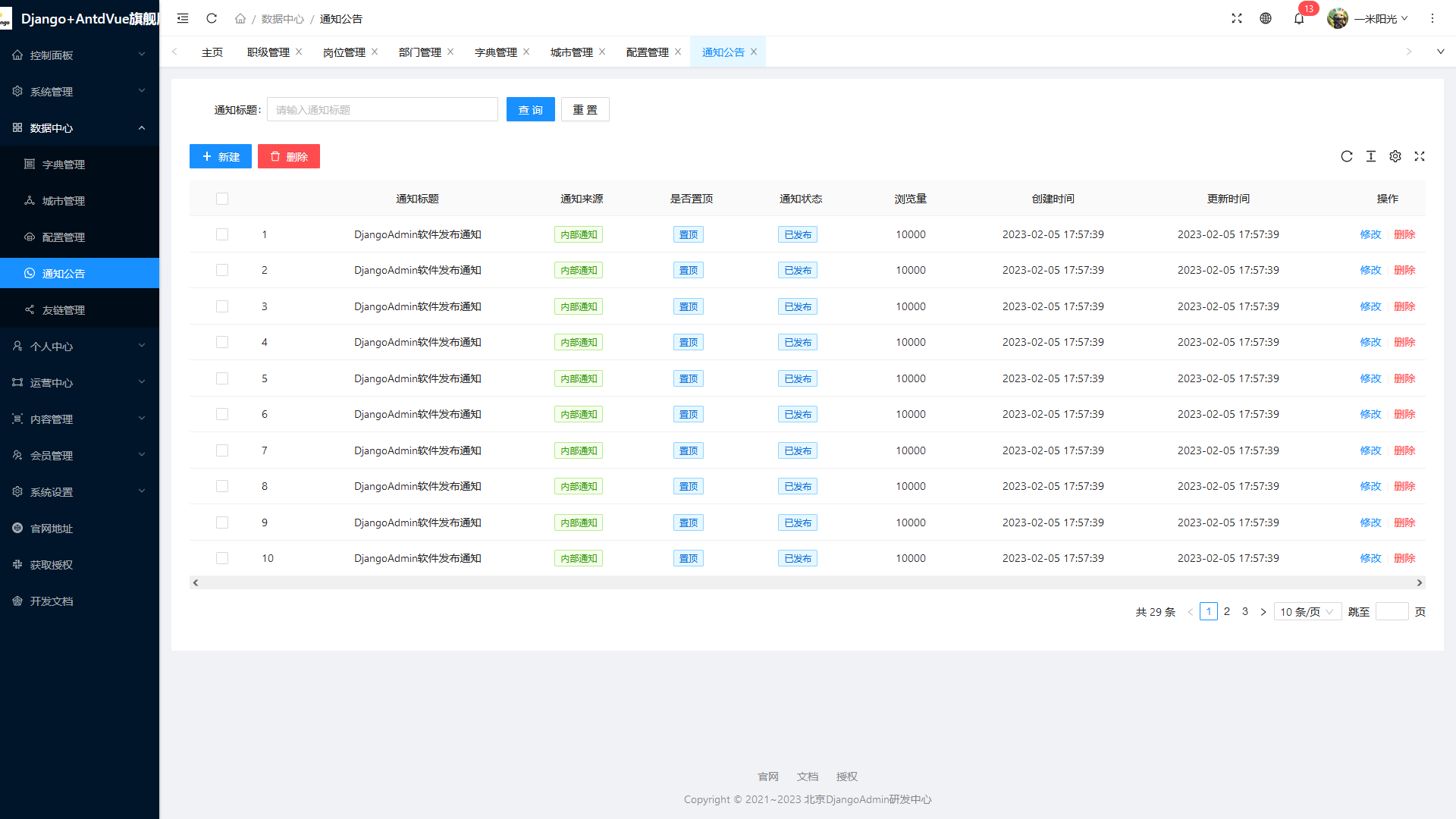Check the select-all header checkbox
The height and width of the screenshot is (819, 1456).
click(222, 199)
